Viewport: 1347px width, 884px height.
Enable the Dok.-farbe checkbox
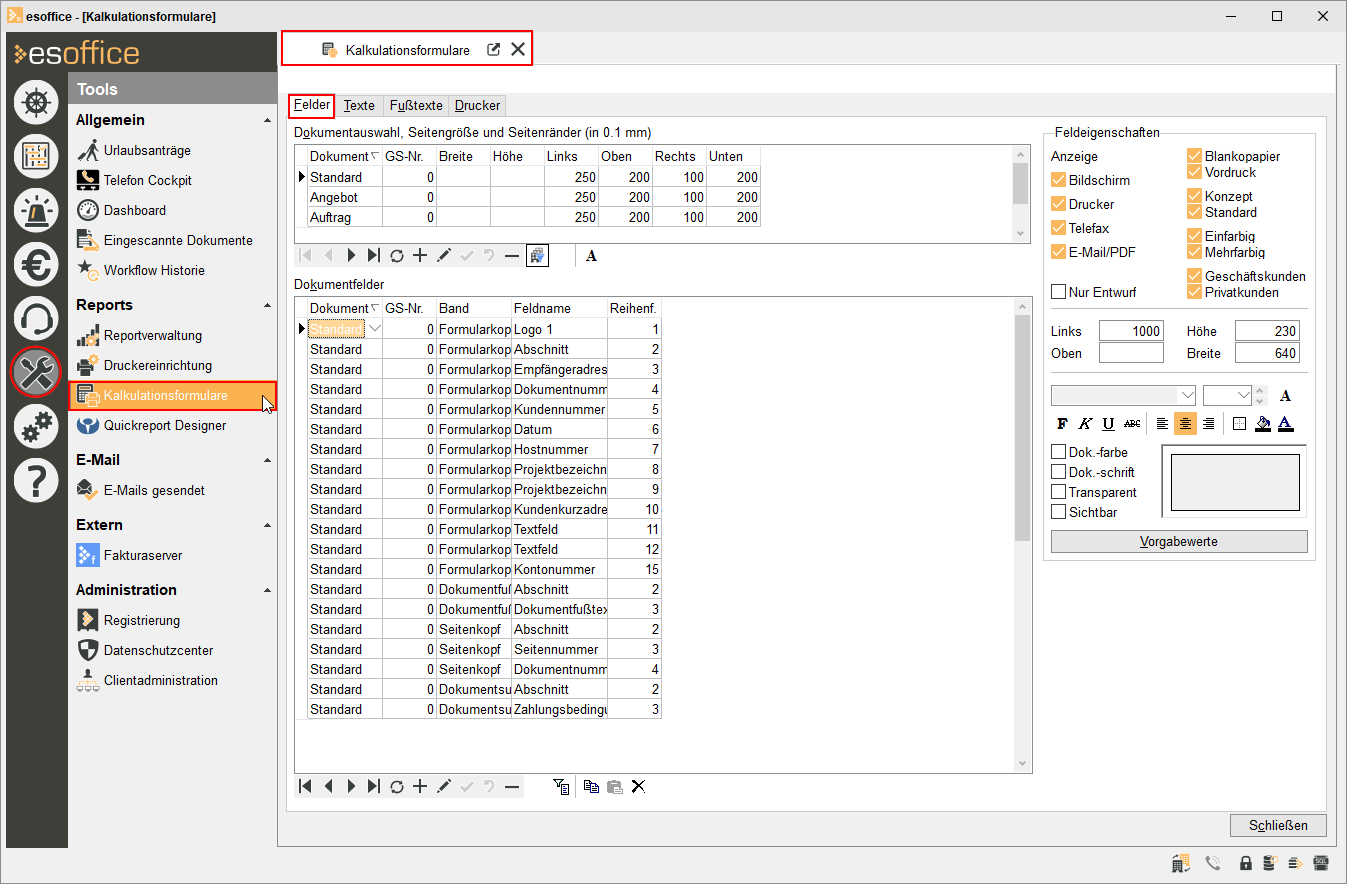pyautogui.click(x=1059, y=452)
